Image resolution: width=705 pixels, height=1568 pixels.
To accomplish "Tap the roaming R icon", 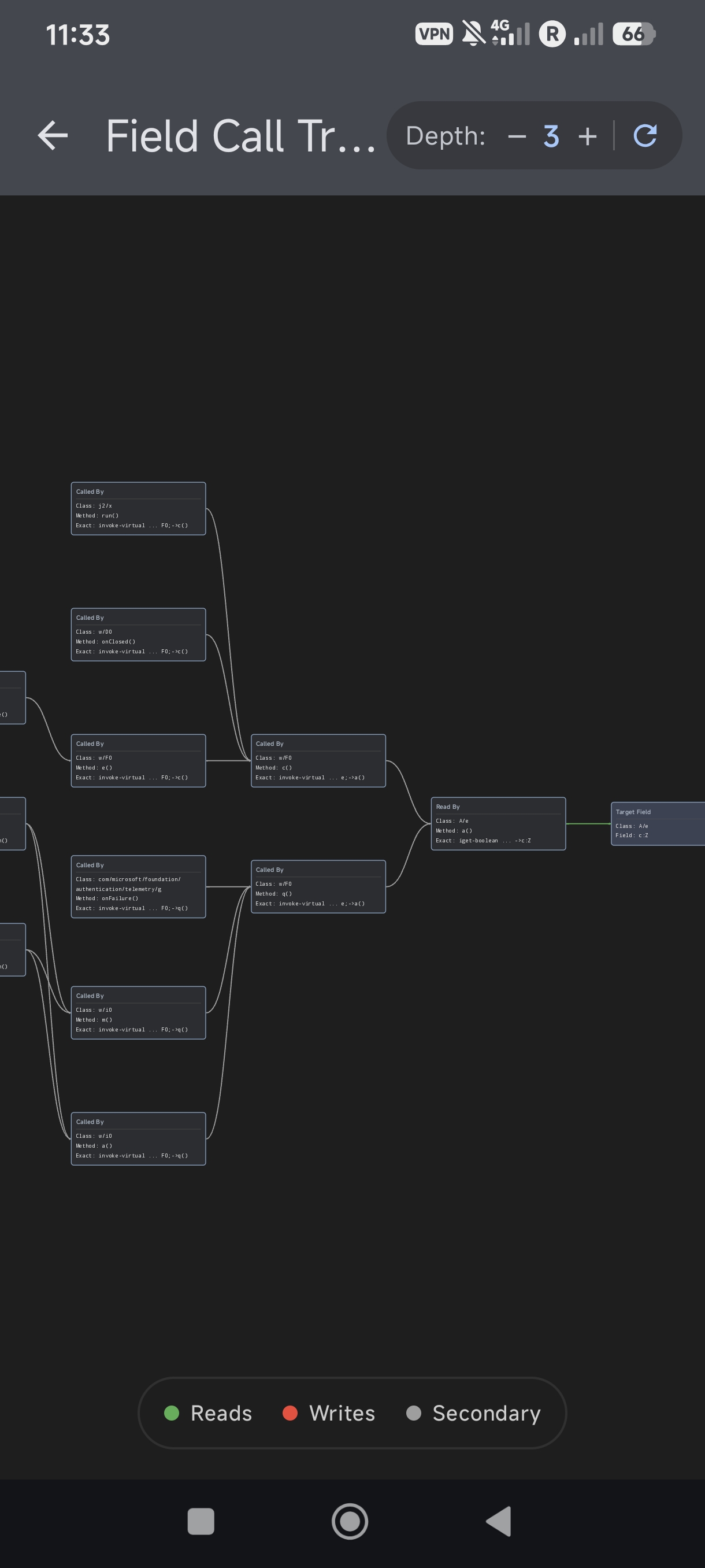I will click(x=552, y=34).
